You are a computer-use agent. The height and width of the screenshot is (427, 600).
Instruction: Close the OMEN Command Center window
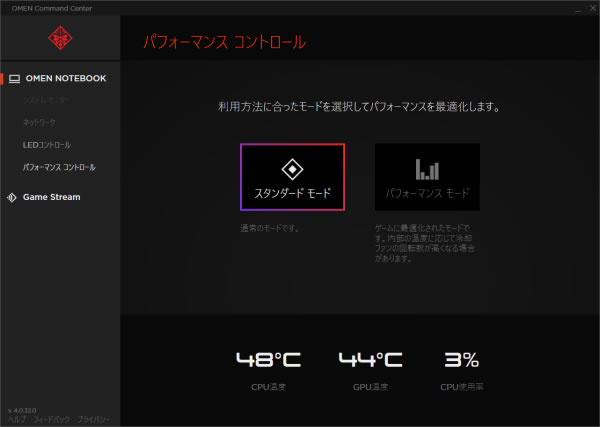click(x=593, y=8)
